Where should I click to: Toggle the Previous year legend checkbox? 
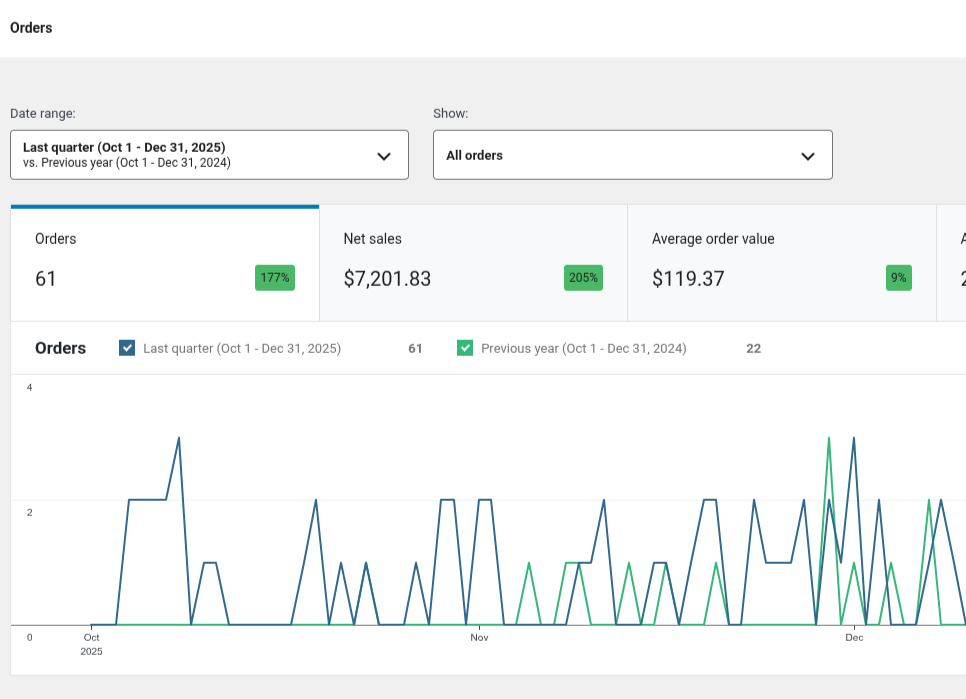tap(465, 348)
